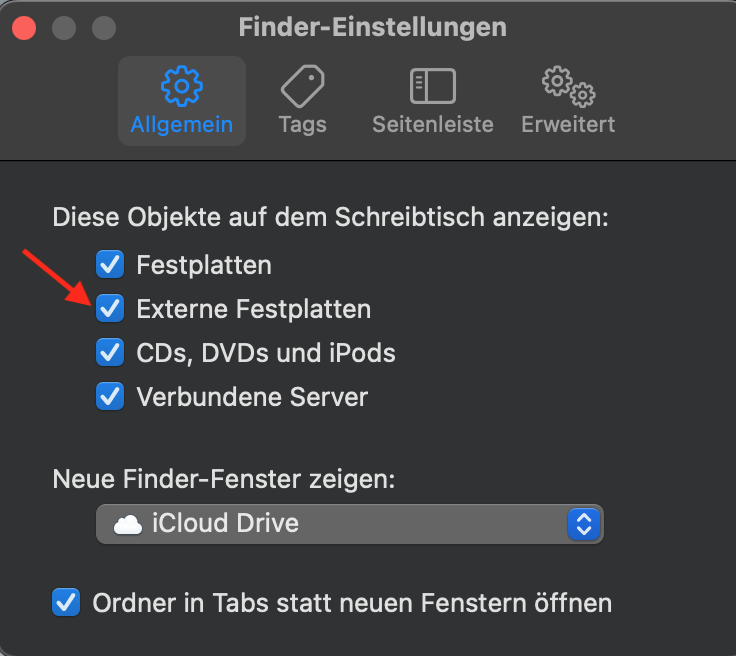The height and width of the screenshot is (656, 736).
Task: Toggle CDs, DVDs und iPods checkbox
Action: 109,353
